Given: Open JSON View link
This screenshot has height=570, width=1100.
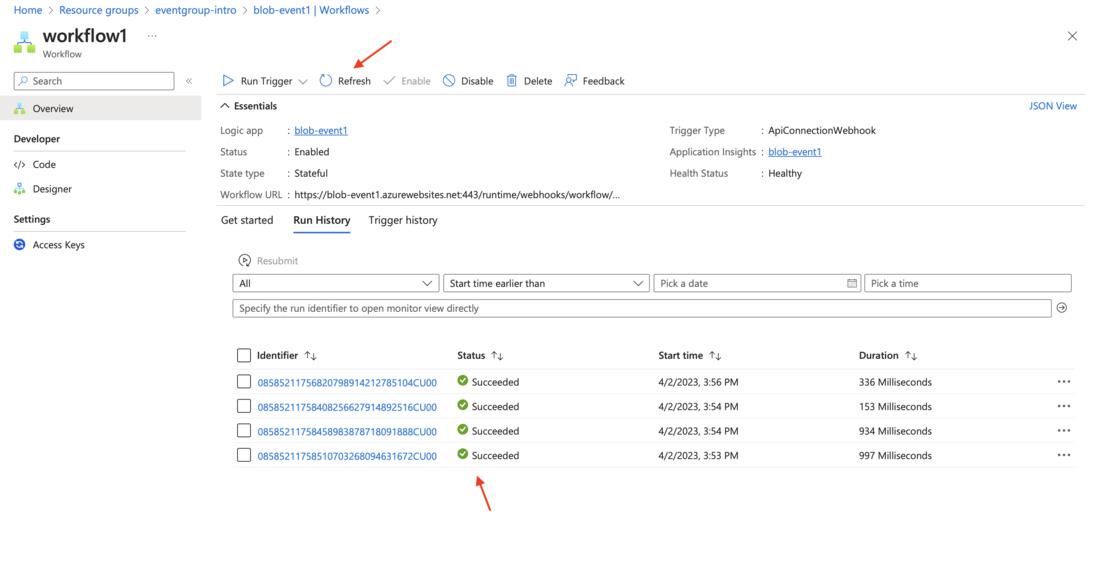Looking at the screenshot, I should tap(1052, 106).
